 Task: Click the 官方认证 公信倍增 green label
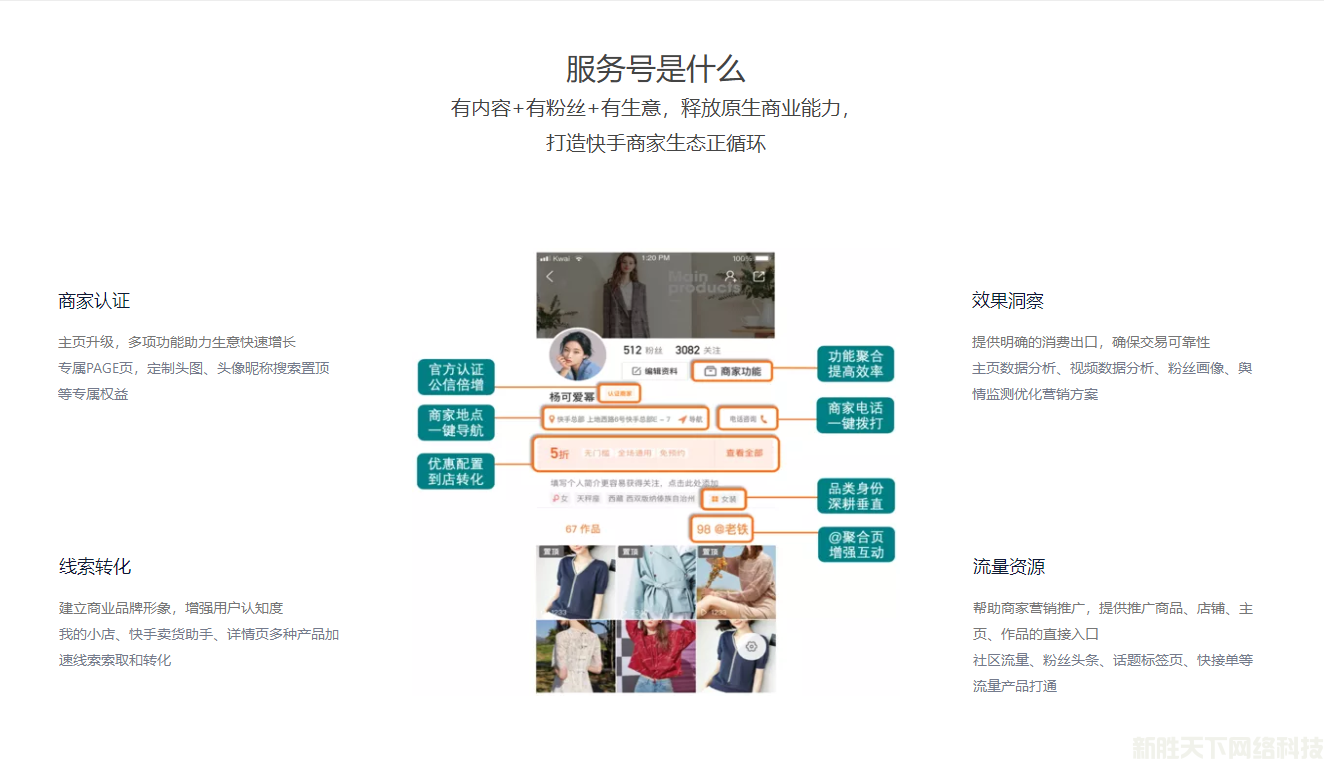(456, 377)
